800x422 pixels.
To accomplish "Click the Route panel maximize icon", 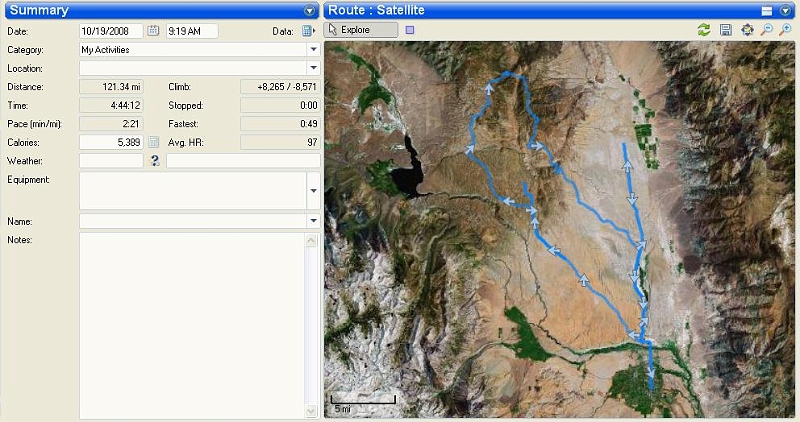I will click(x=766, y=11).
